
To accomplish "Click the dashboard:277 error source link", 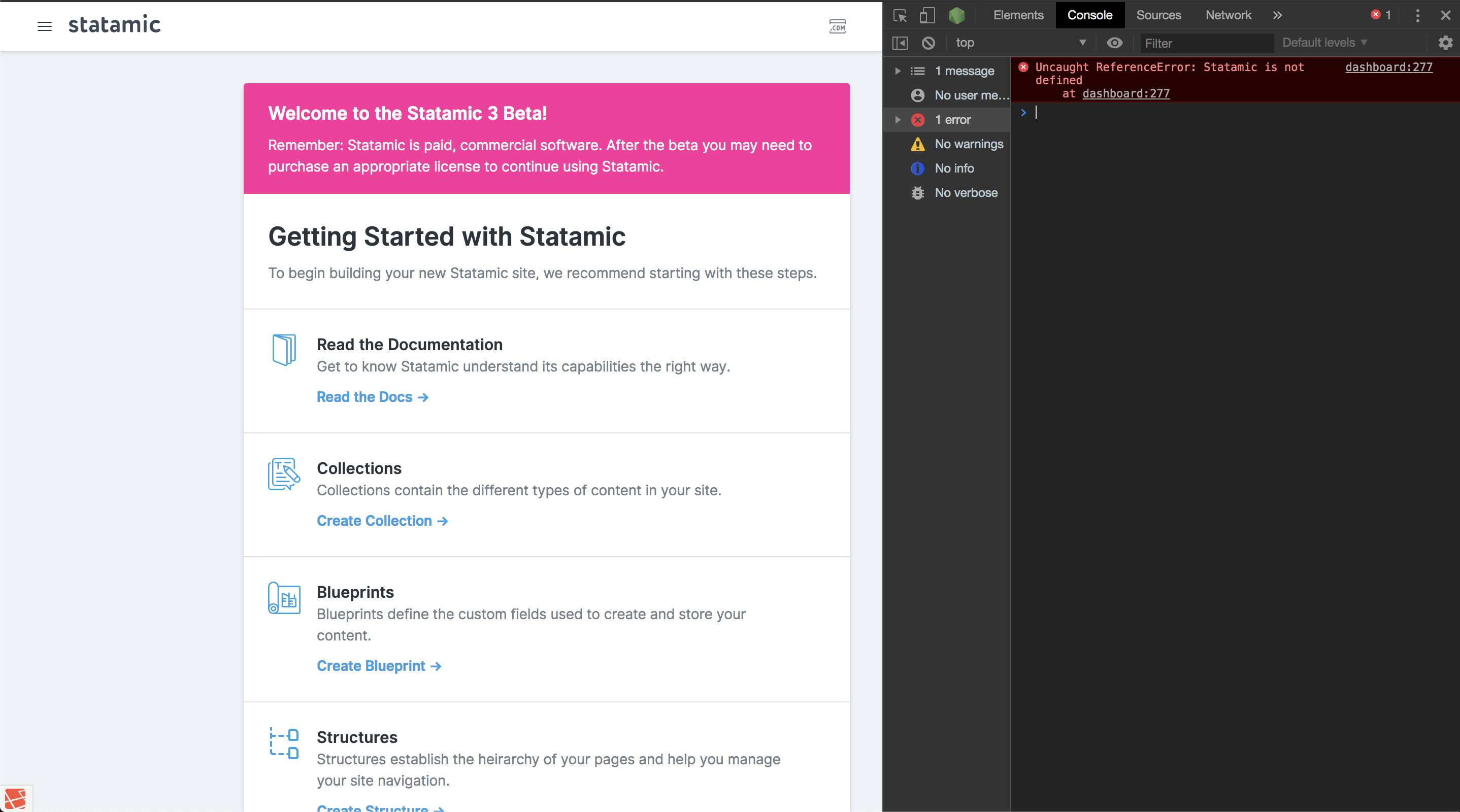I will [1388, 67].
